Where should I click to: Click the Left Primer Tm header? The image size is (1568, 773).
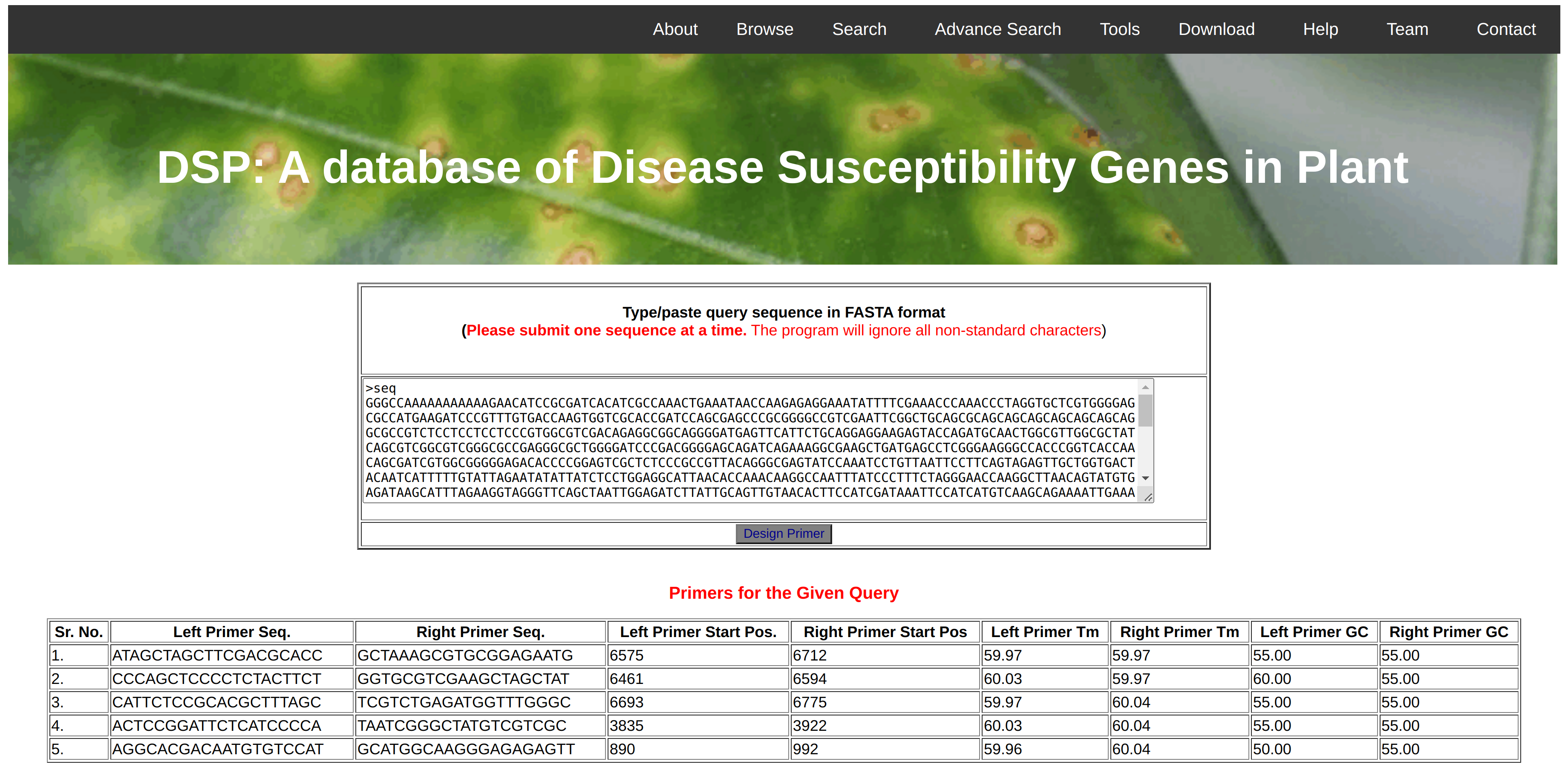[x=1044, y=632]
